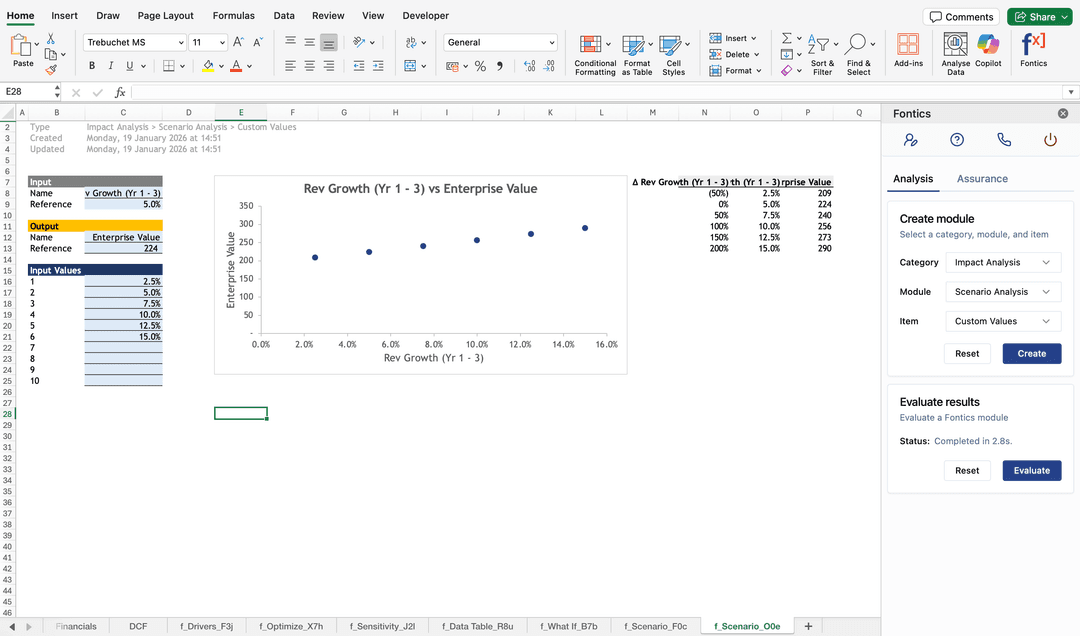Toggle Bold formatting

pyautogui.click(x=92, y=66)
